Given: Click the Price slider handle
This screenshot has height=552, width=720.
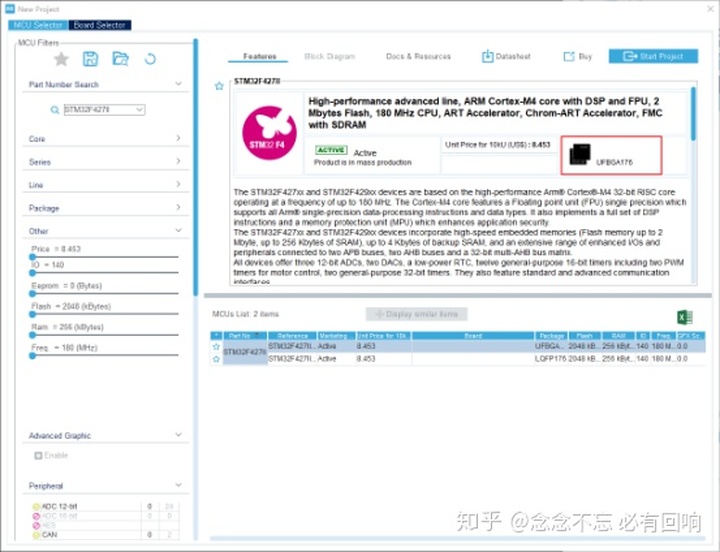Looking at the screenshot, I should coord(32,257).
